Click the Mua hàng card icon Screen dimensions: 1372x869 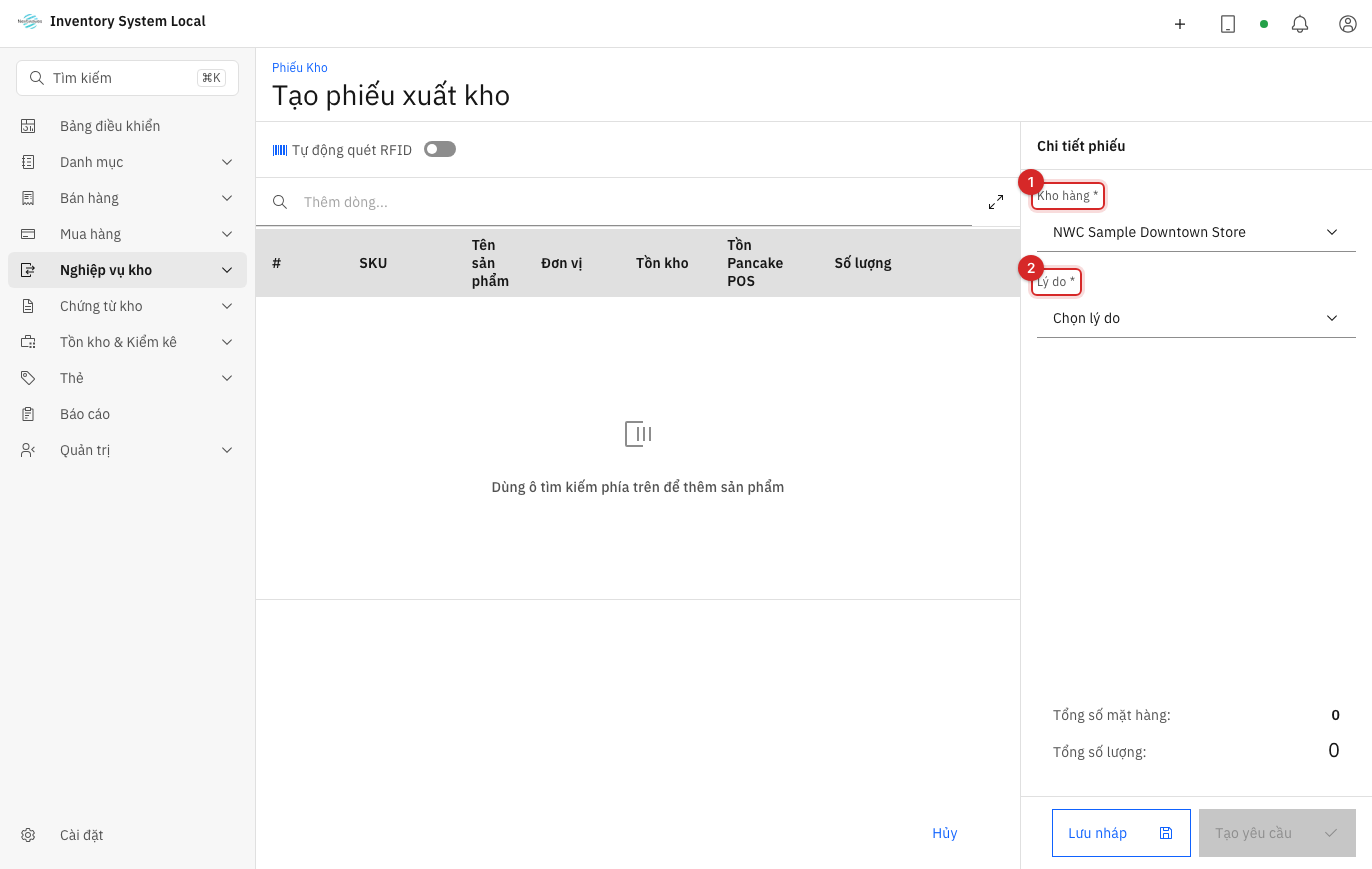(28, 234)
